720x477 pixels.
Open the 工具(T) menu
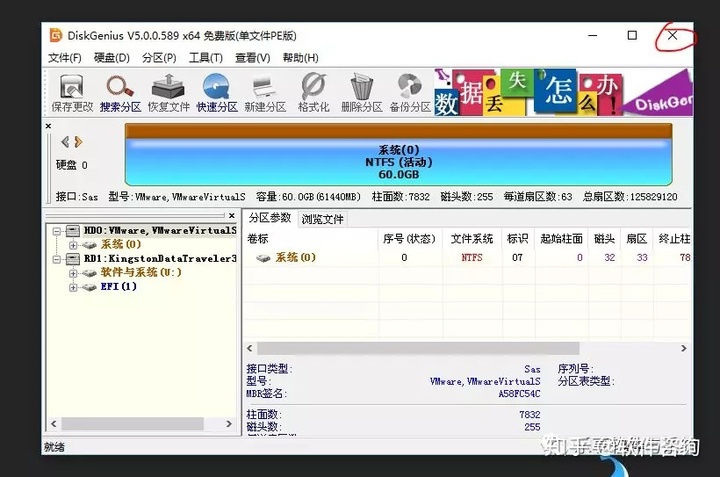[x=206, y=58]
